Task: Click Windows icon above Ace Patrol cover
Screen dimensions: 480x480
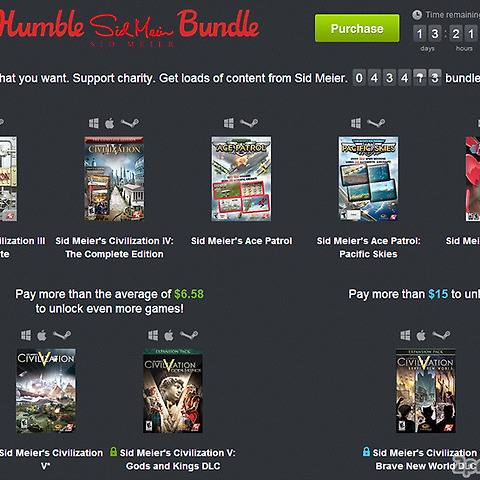Action: [229, 123]
